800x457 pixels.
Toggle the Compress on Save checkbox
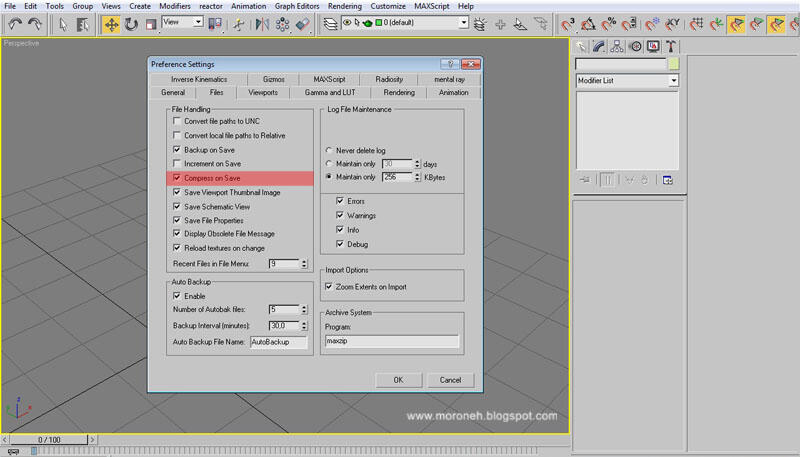pos(176,178)
